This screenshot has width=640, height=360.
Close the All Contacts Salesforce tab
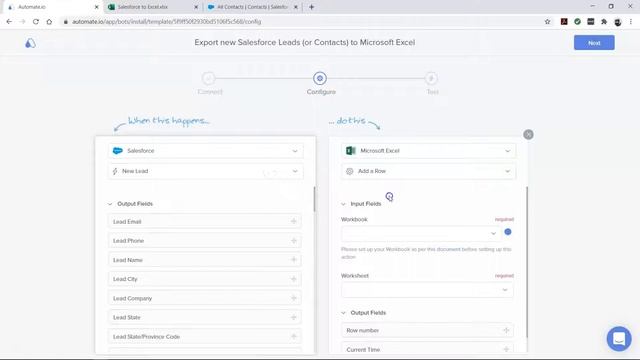[x=296, y=7]
